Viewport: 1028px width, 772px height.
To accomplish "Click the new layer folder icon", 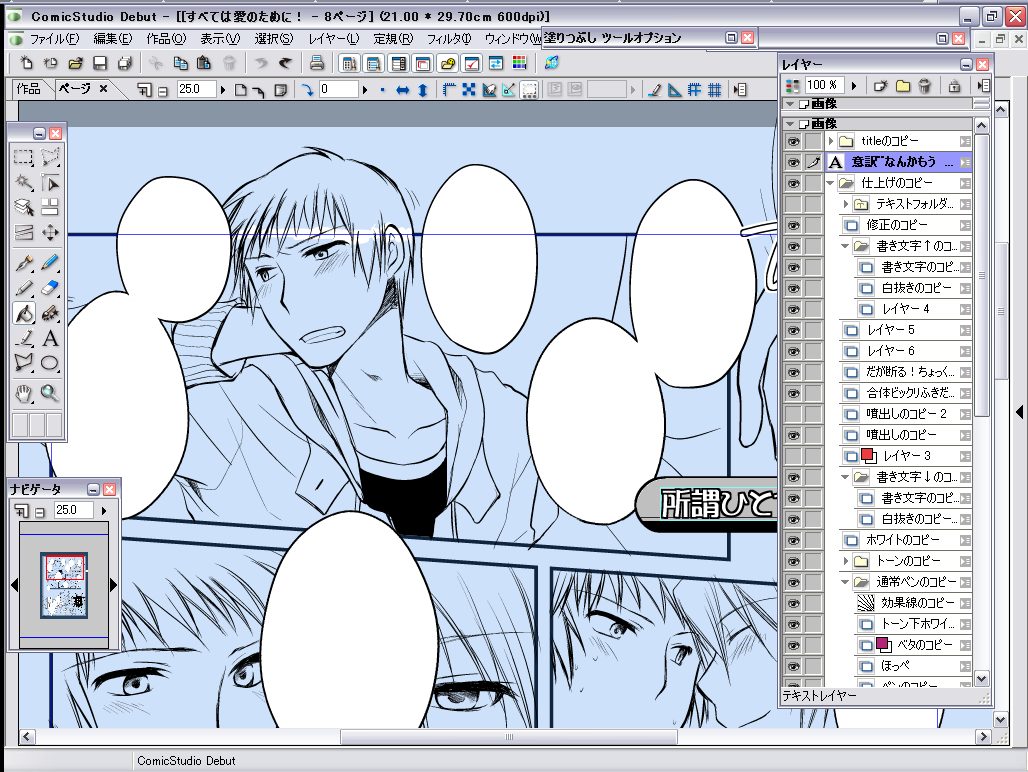I will (x=903, y=85).
